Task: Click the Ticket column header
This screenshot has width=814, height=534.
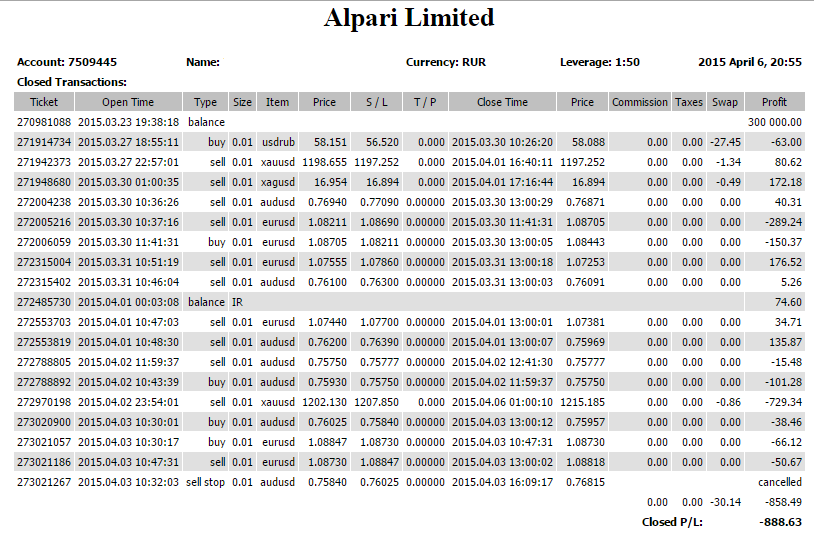Action: pyautogui.click(x=44, y=102)
